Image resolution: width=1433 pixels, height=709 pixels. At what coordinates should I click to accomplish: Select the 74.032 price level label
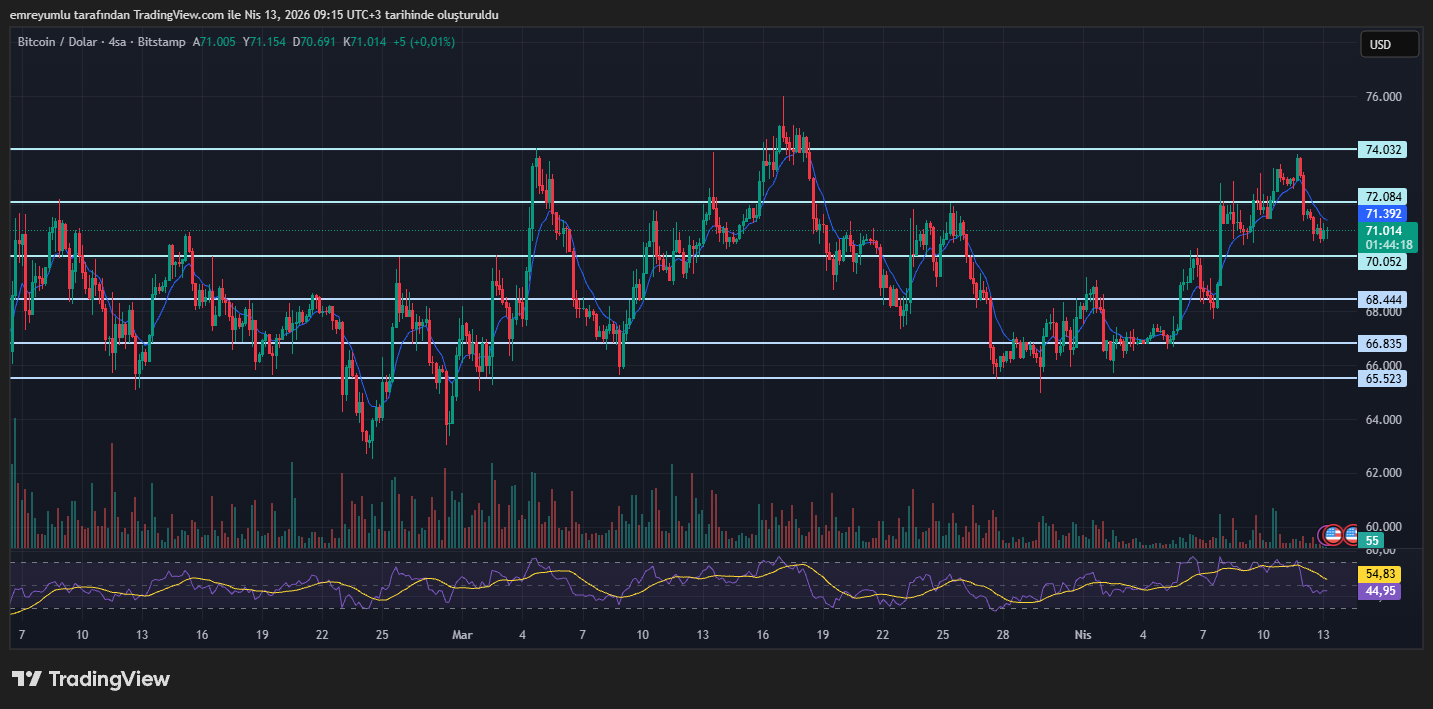click(x=1384, y=150)
